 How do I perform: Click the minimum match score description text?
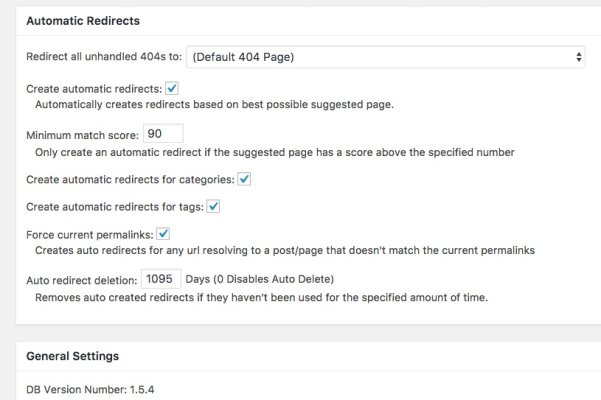[274, 152]
